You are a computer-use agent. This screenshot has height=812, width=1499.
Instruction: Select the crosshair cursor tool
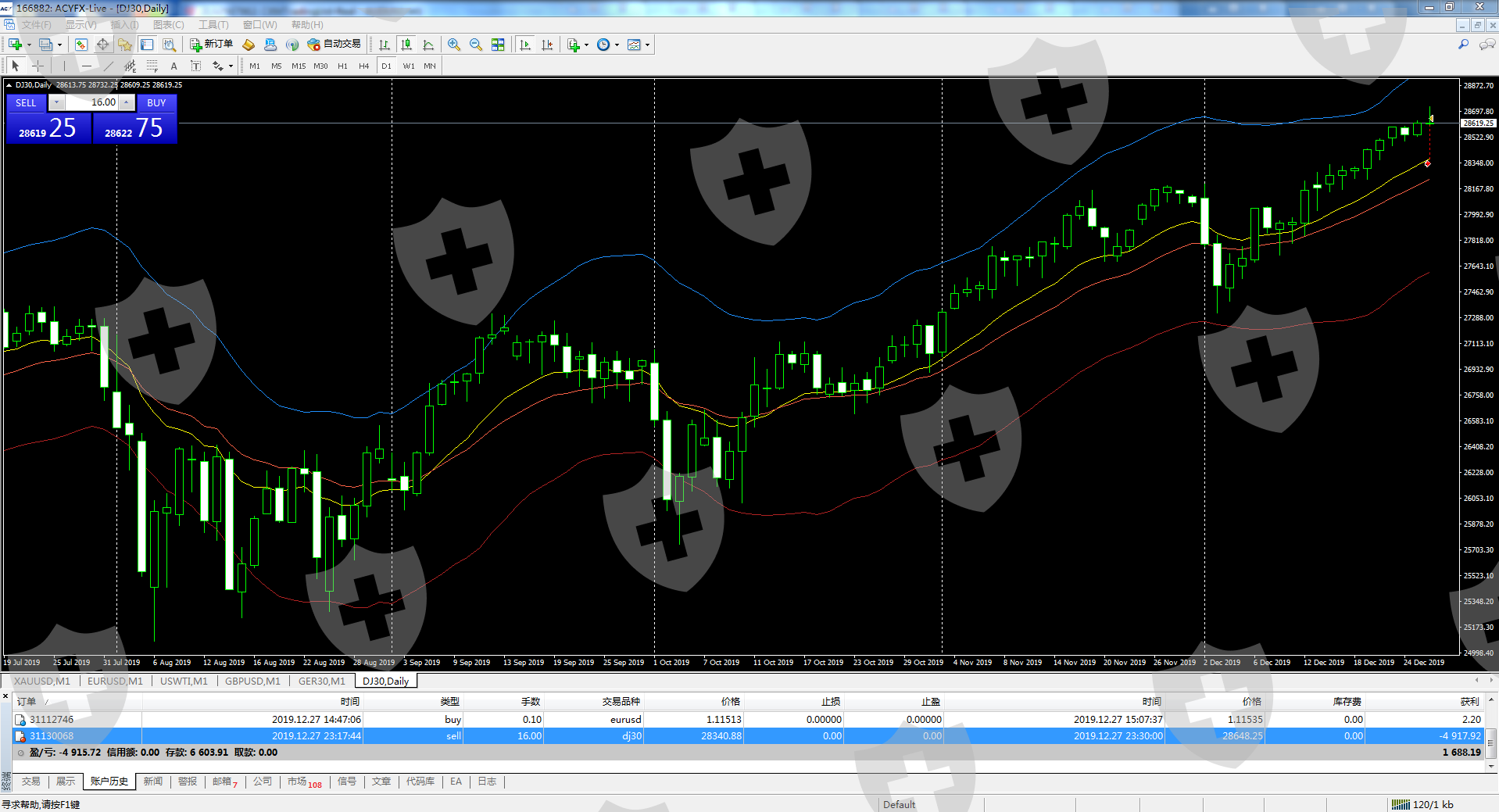tap(38, 66)
